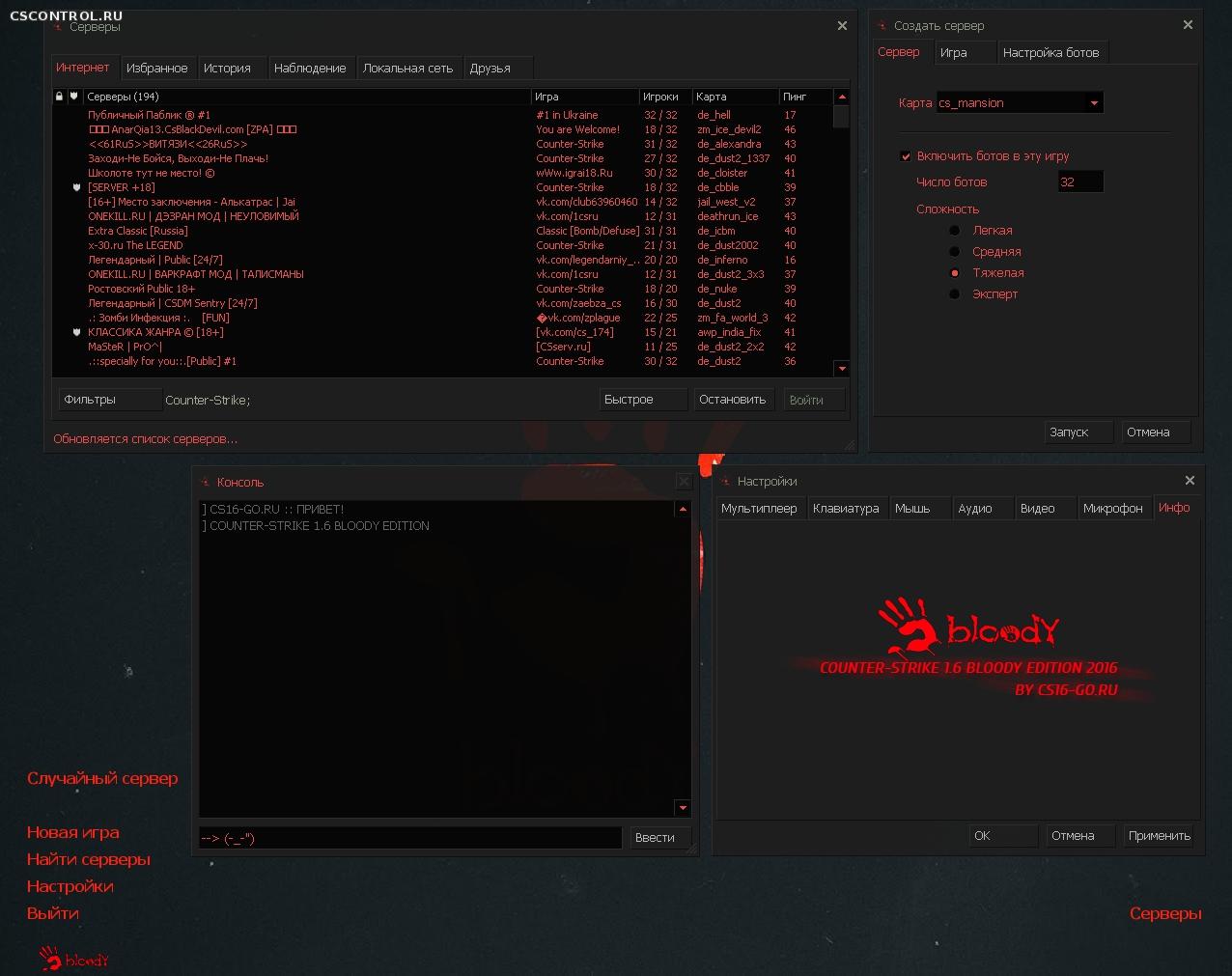1232x976 pixels.
Task: Click shield icon beside КЛАССИКА ЖАНРА row
Action: tap(76, 332)
